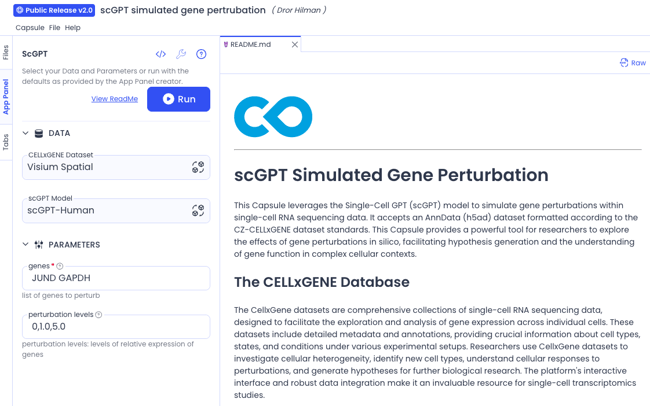Screen dimensions: 650x406
Task: Run the capsule with Run button
Action: pos(179,99)
